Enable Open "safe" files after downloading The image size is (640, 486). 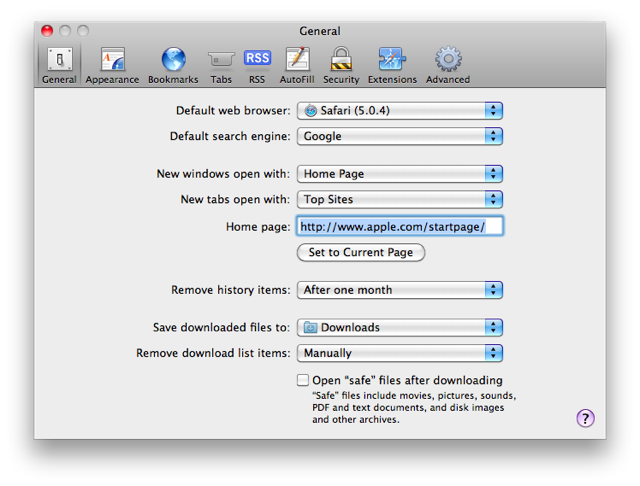[303, 380]
